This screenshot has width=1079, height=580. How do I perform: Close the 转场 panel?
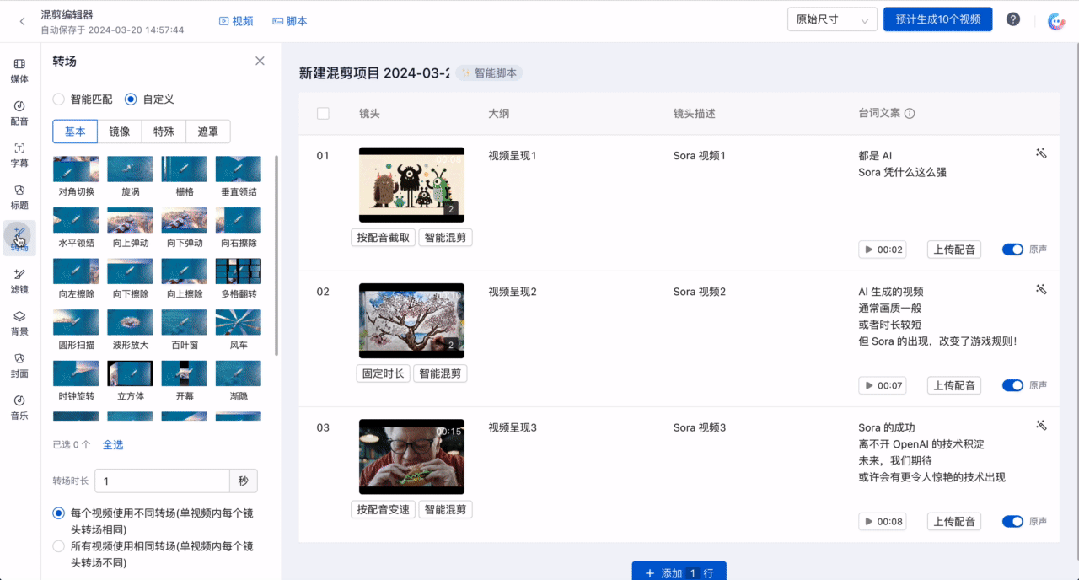tap(259, 61)
